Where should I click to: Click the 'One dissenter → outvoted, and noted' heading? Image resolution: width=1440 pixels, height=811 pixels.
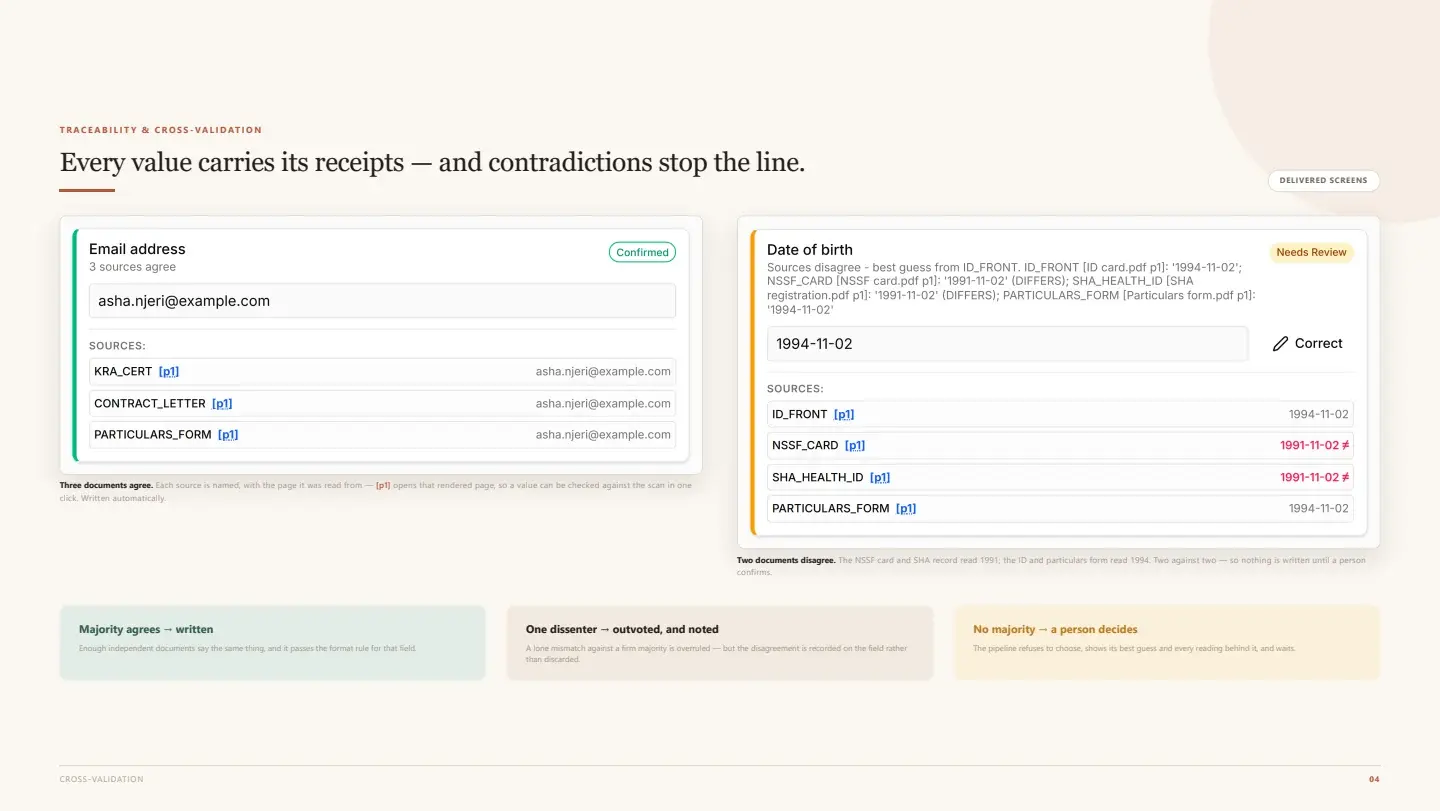coord(622,629)
